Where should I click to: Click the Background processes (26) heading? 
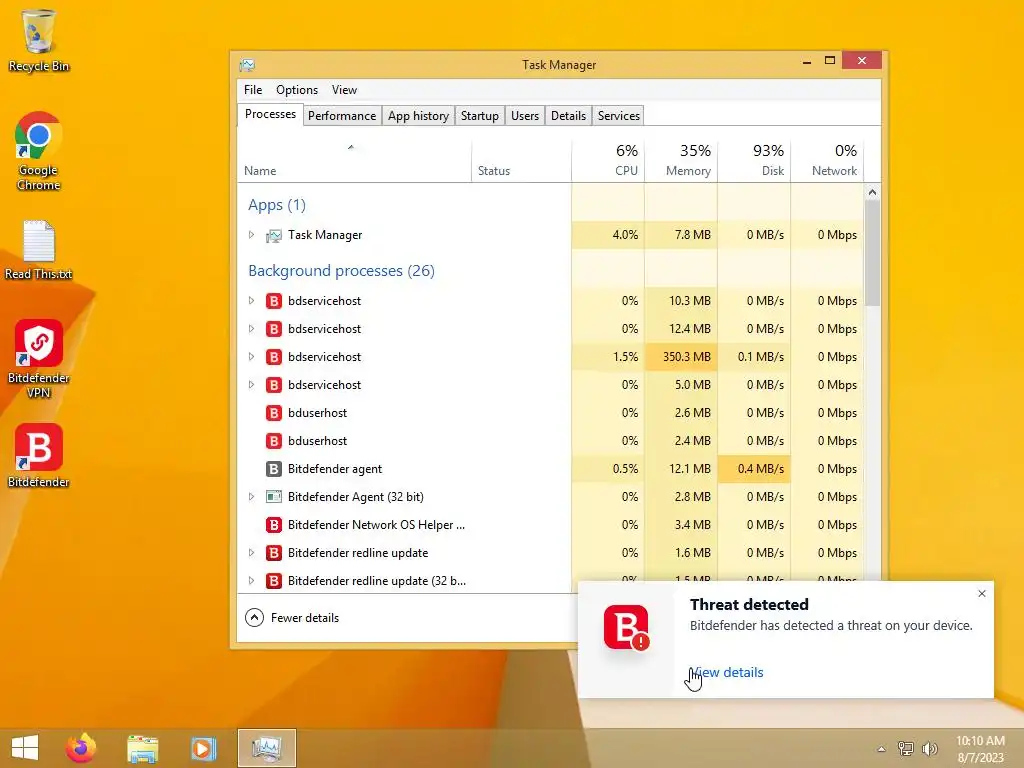coord(342,271)
